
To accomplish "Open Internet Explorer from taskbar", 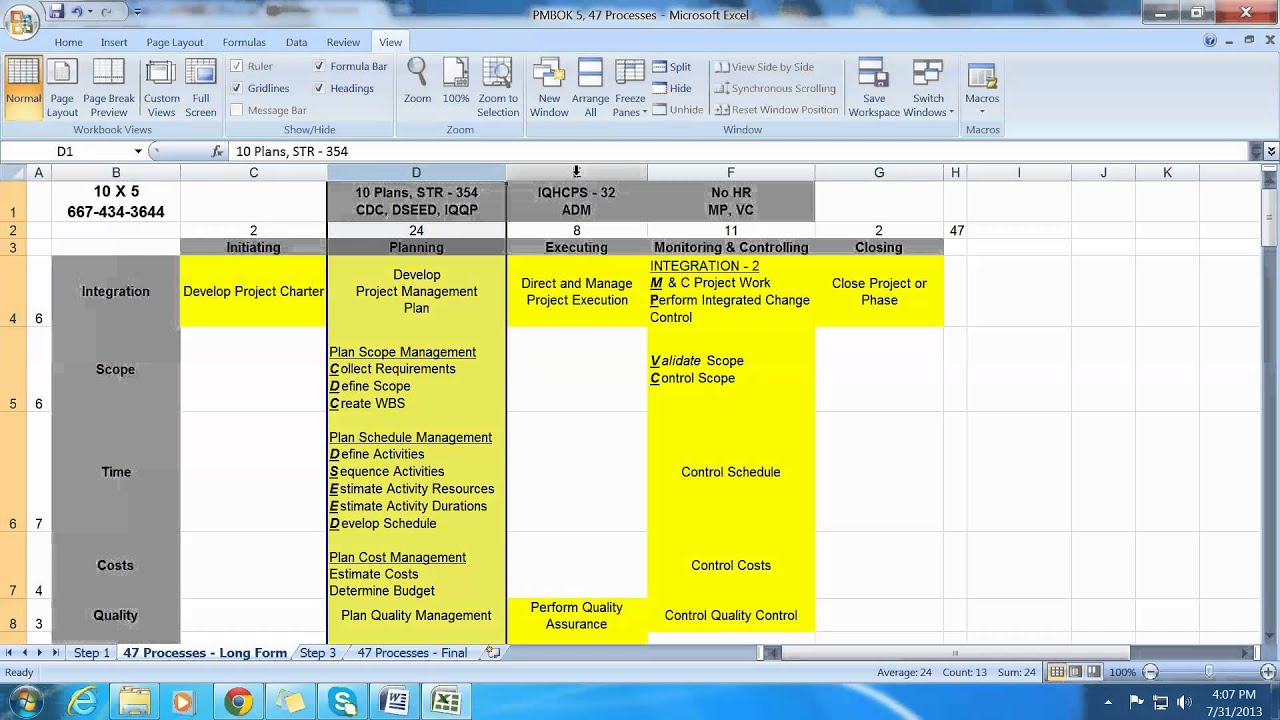I will click(x=81, y=701).
